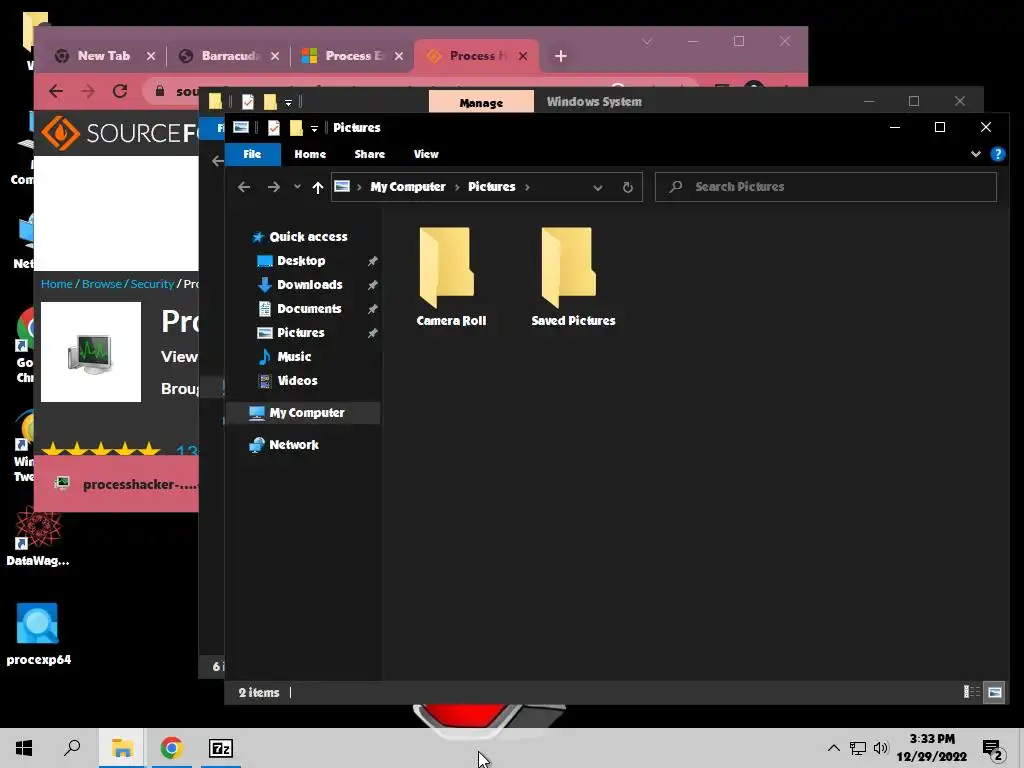Open a new Chrome tab
The height and width of the screenshot is (768, 1024).
tap(560, 56)
